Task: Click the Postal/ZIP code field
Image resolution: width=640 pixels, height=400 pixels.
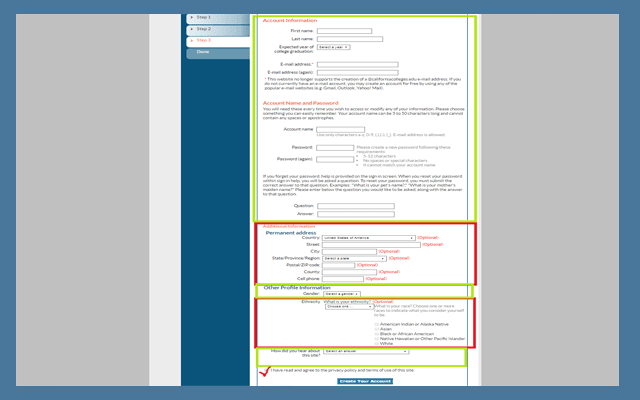Action: click(x=338, y=265)
